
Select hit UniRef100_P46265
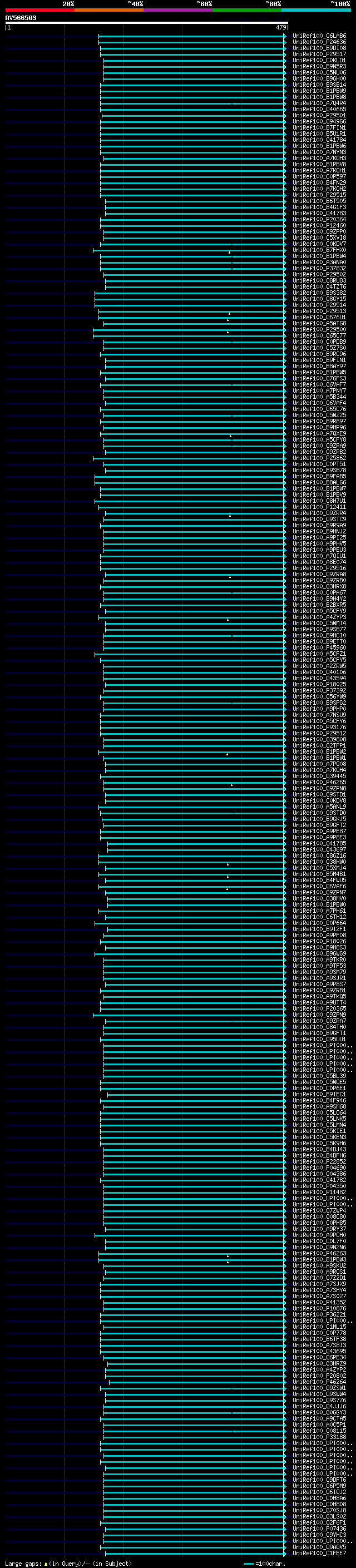[x=319, y=782]
